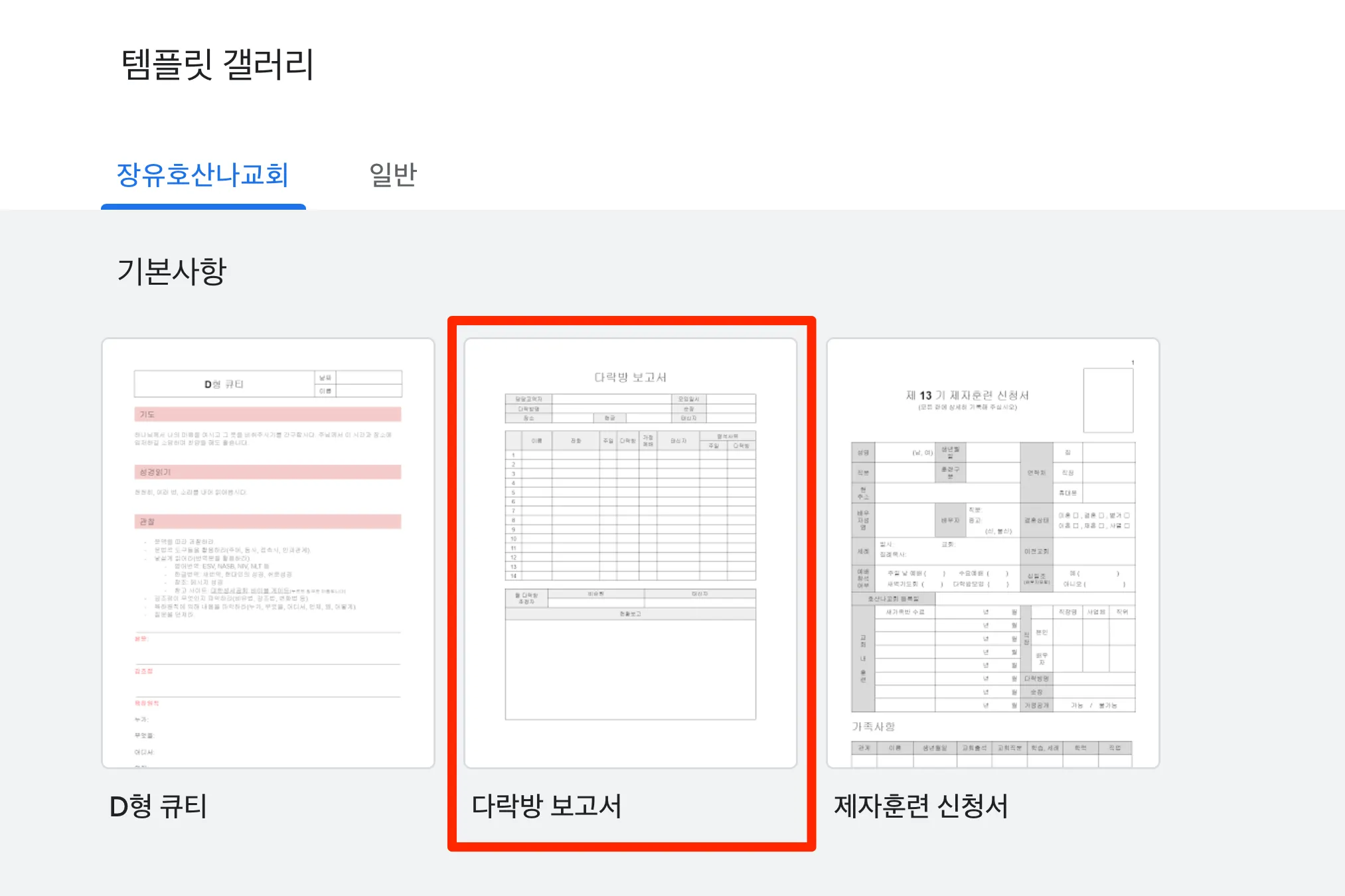This screenshot has width=1345, height=896.
Task: Open the 제자훈련 신청서 template thumbnail
Action: (992, 552)
